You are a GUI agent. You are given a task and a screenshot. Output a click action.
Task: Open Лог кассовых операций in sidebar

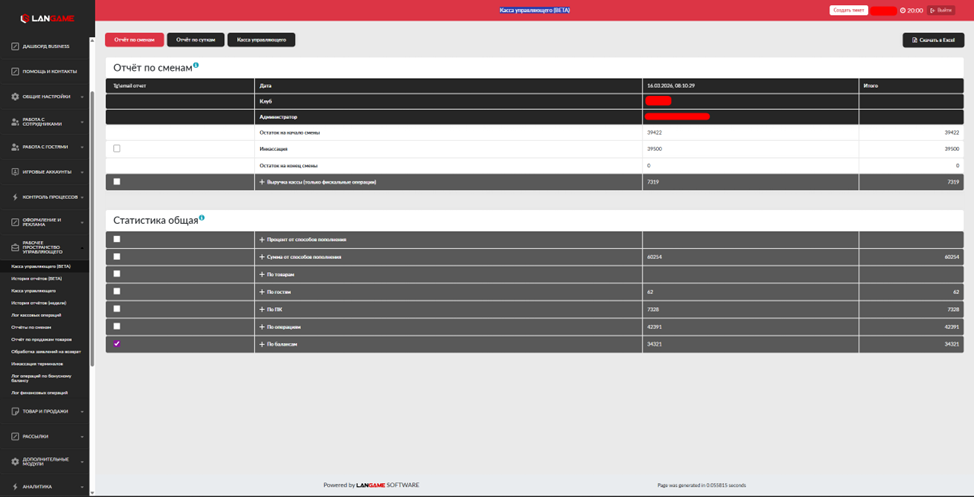[x=36, y=315]
